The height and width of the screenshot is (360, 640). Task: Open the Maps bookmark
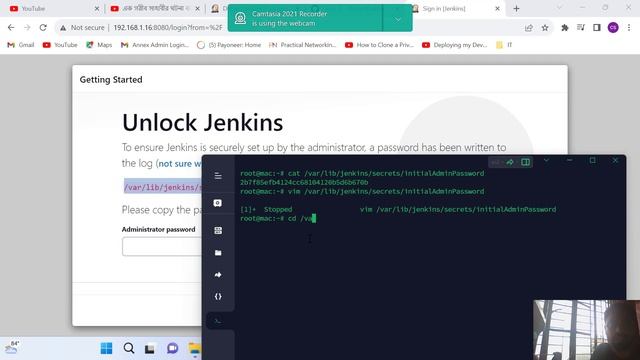coord(99,45)
